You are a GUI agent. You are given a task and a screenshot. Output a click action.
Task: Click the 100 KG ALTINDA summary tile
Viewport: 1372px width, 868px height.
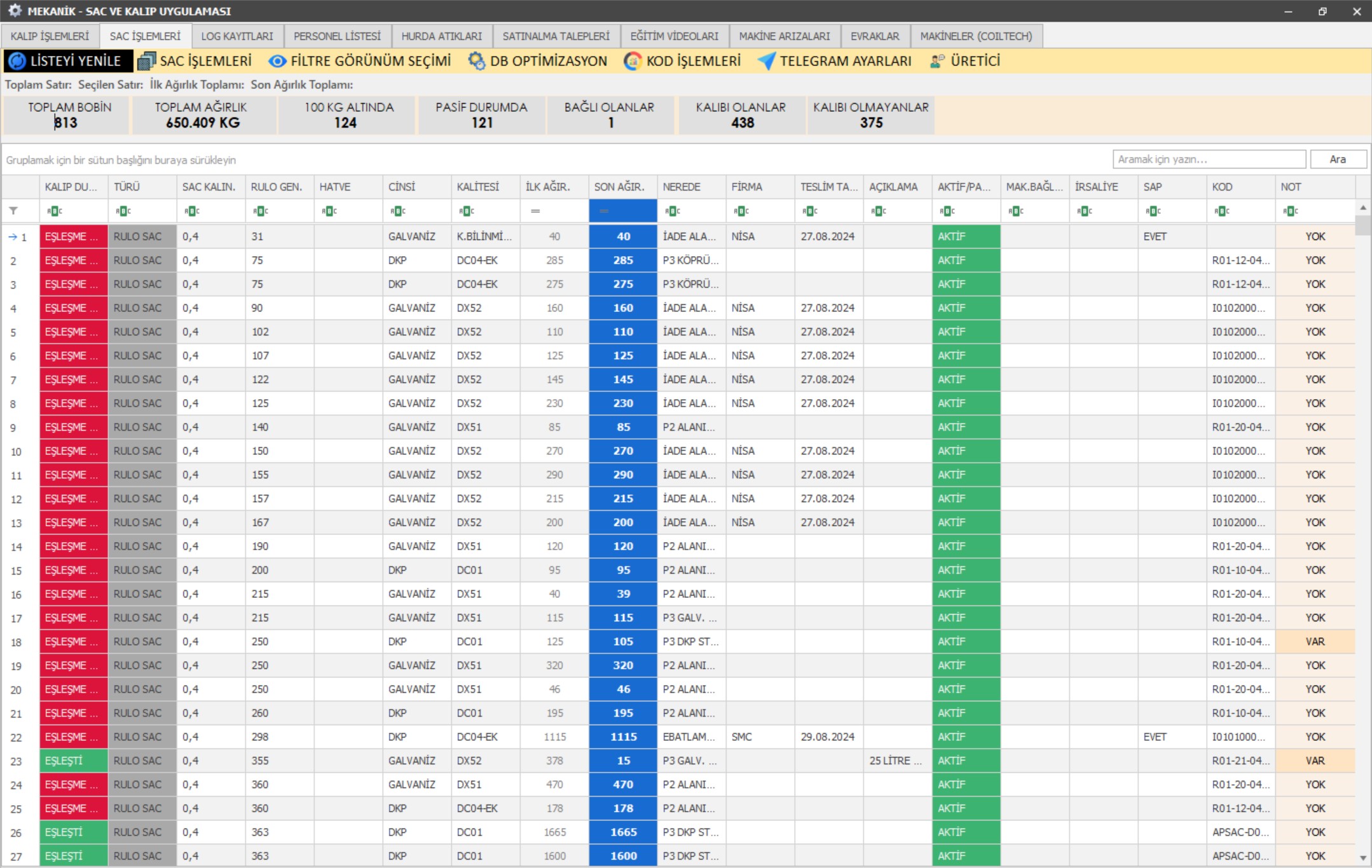click(348, 115)
